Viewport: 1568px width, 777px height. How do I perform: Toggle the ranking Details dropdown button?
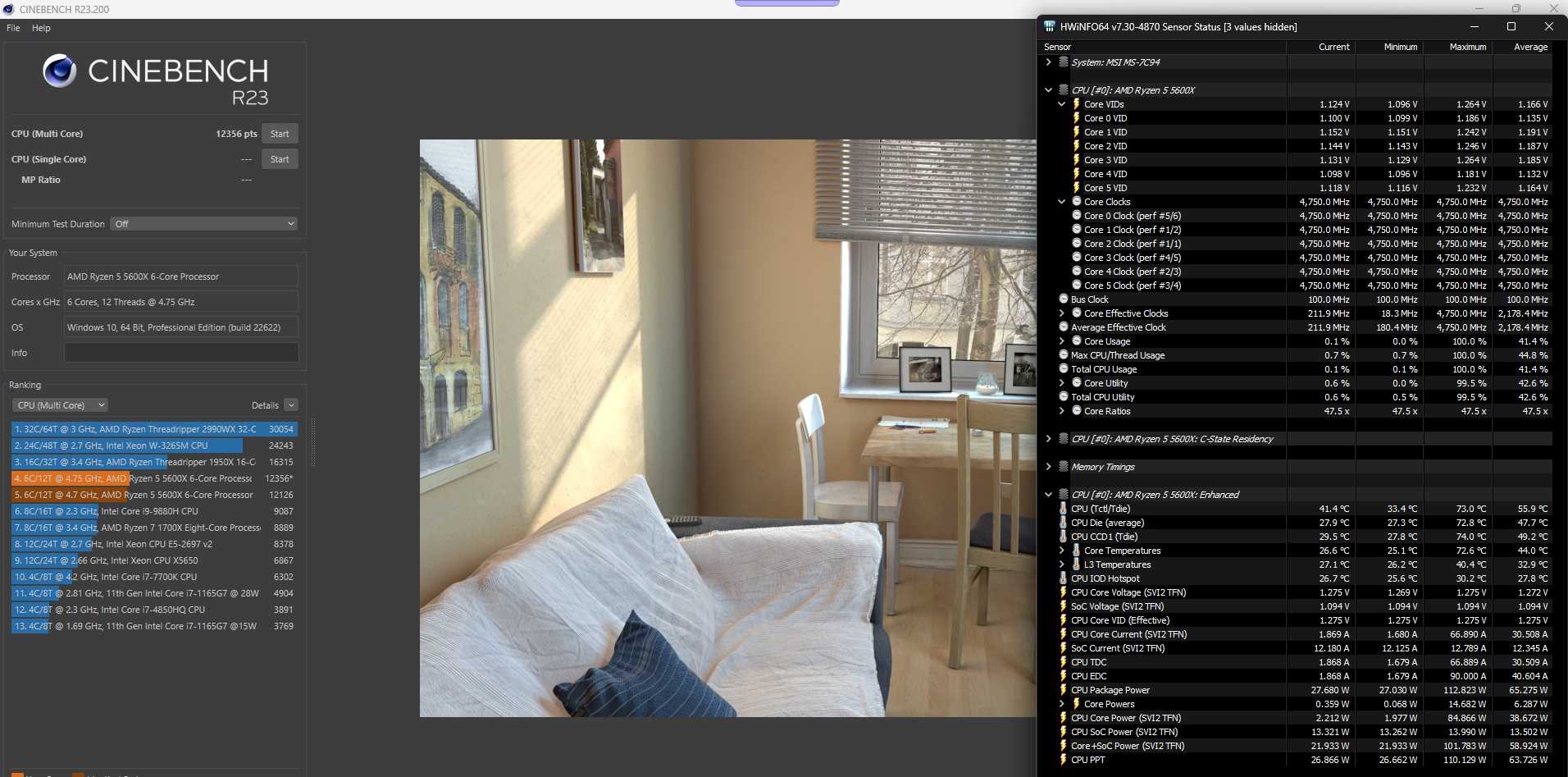(x=291, y=405)
